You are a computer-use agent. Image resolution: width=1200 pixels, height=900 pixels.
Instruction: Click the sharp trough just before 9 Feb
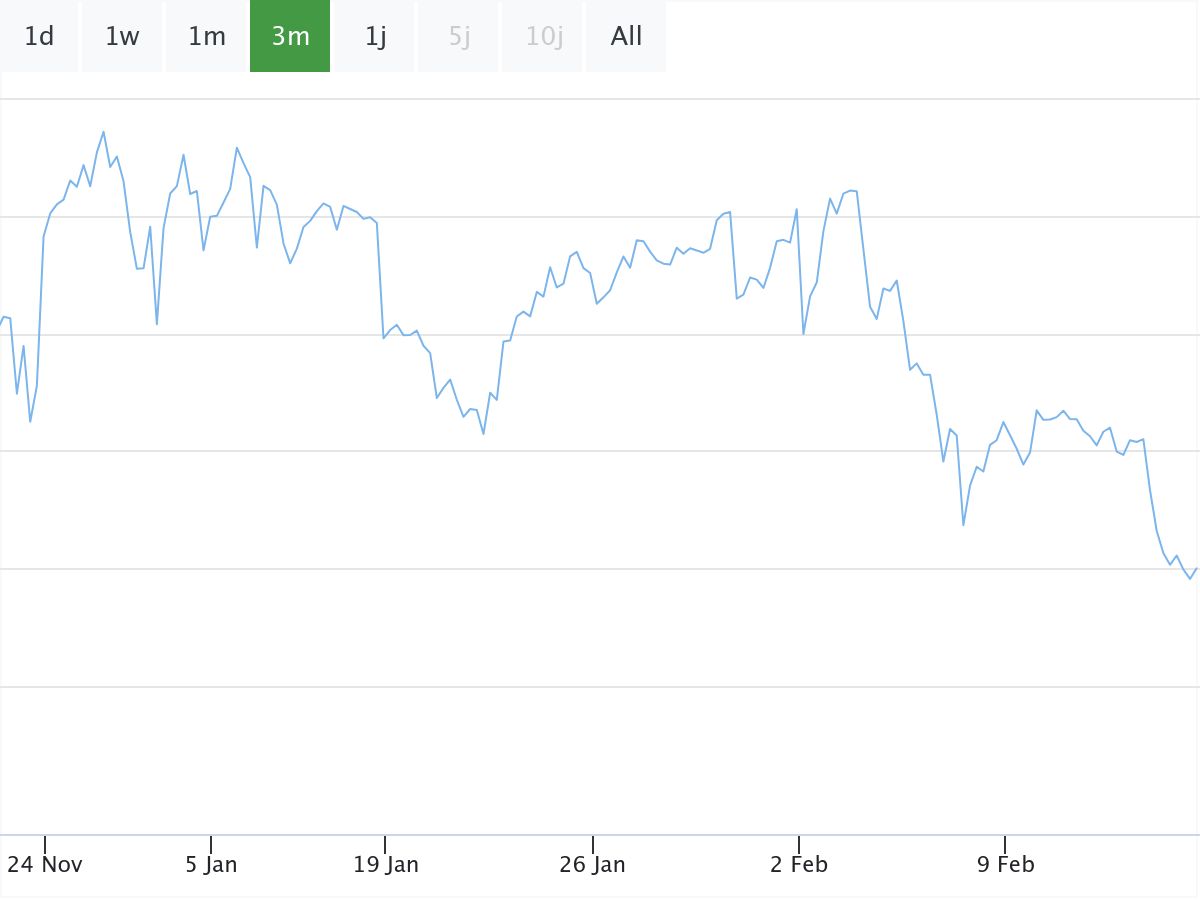pos(963,524)
